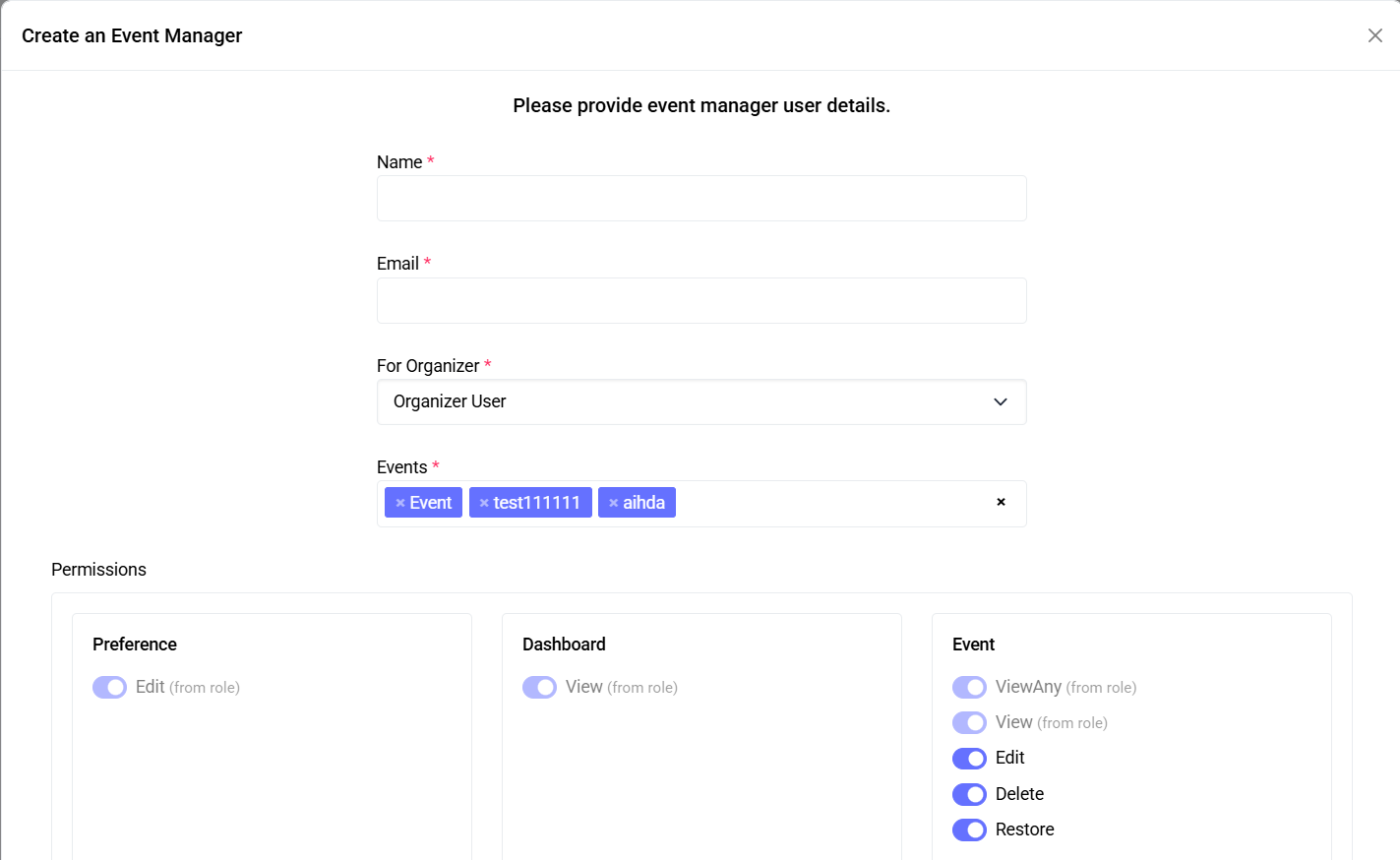Toggle the Dashboard View permission
The height and width of the screenshot is (860, 1400).
(539, 687)
